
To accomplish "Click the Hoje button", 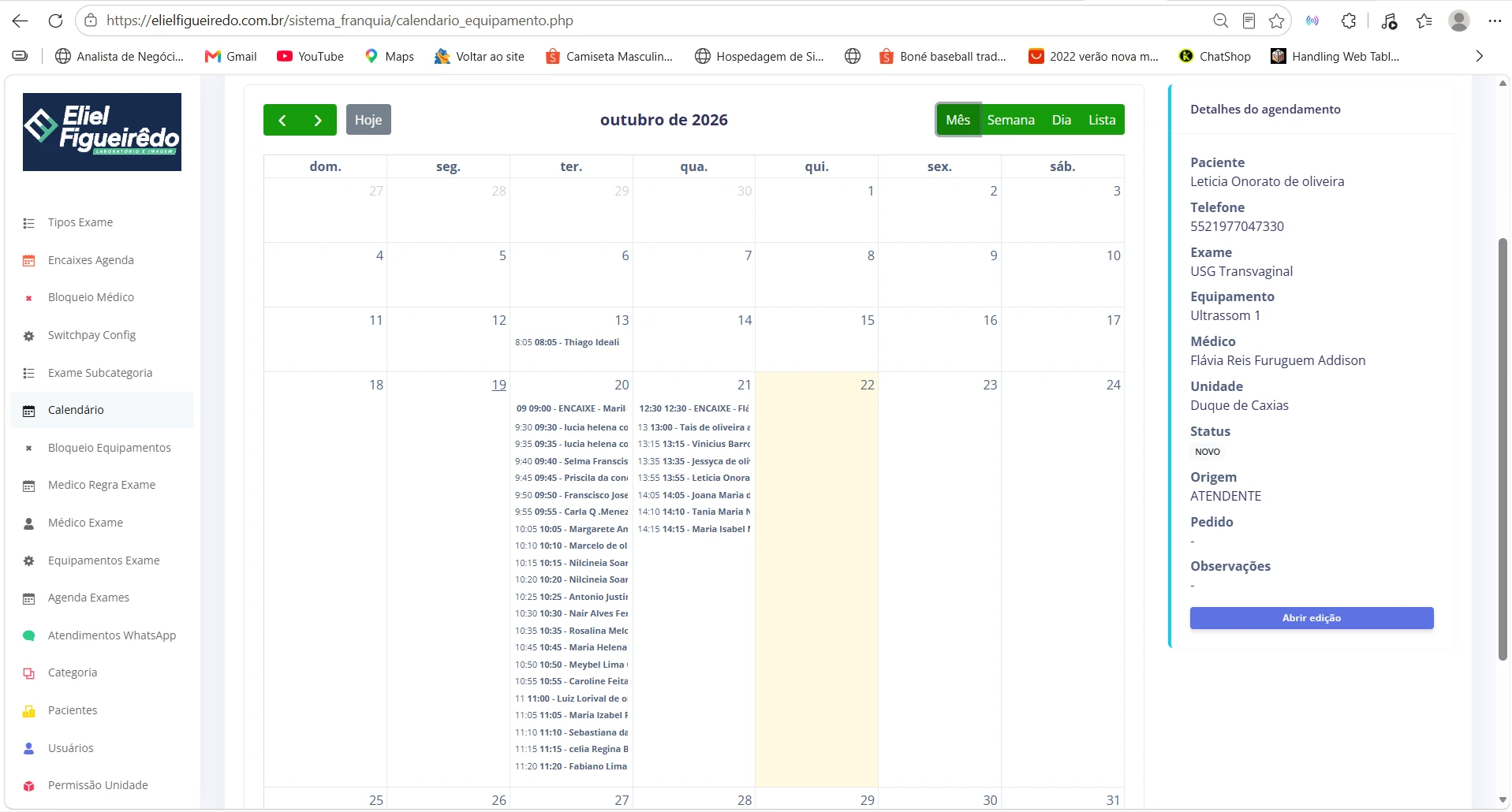I will pos(368,120).
